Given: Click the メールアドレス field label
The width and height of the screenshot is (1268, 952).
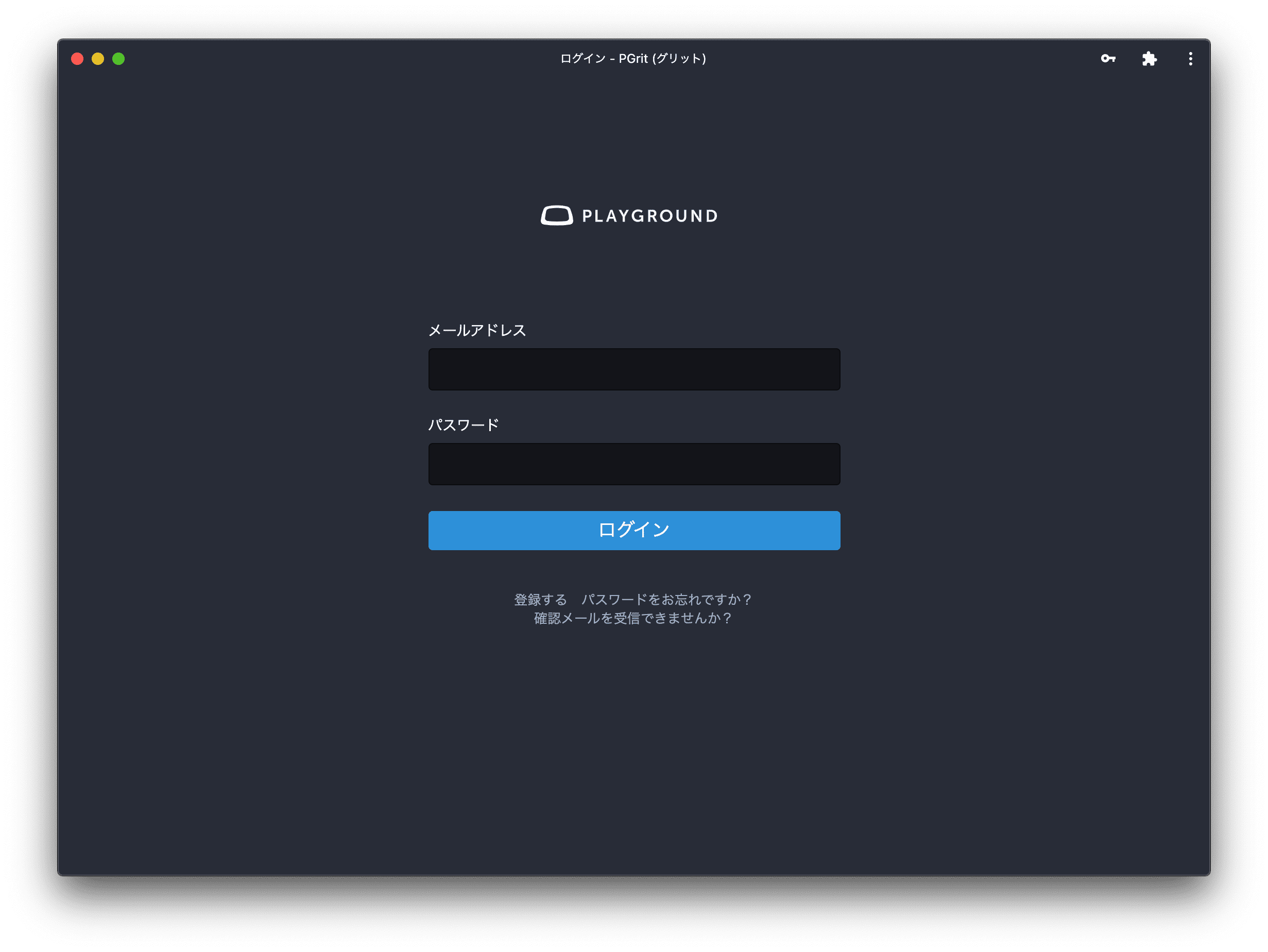Looking at the screenshot, I should point(477,330).
